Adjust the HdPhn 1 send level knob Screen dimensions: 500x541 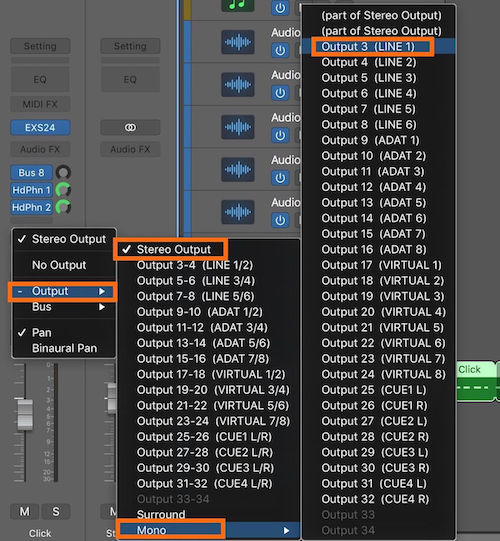tap(63, 190)
